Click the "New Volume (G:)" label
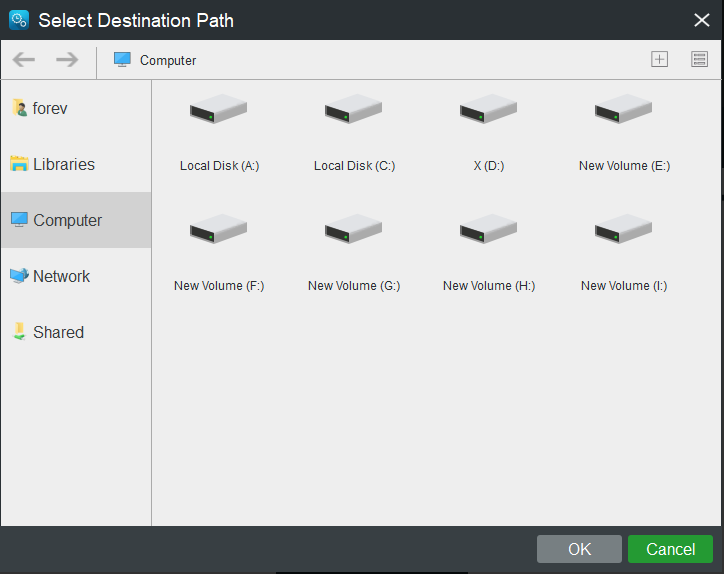 [x=354, y=286]
